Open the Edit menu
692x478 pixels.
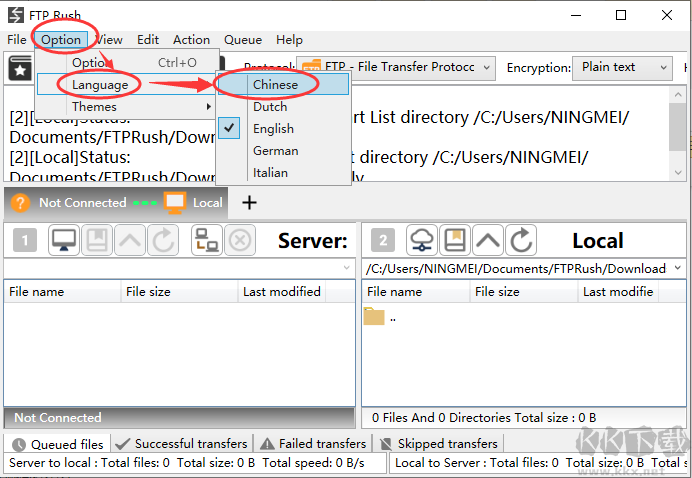click(x=148, y=40)
